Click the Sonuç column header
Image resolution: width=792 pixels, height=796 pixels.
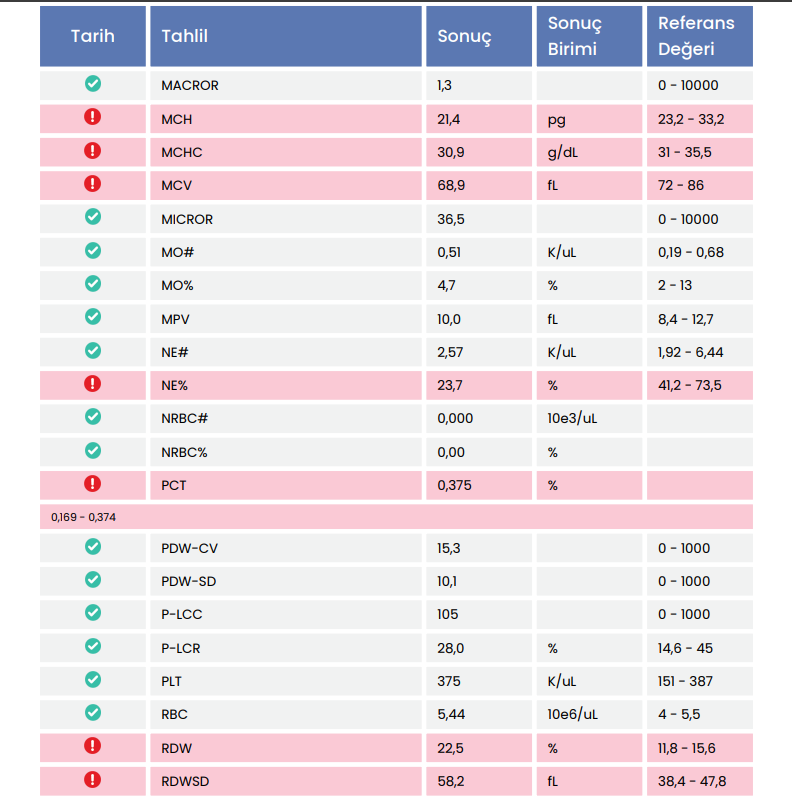tap(465, 36)
